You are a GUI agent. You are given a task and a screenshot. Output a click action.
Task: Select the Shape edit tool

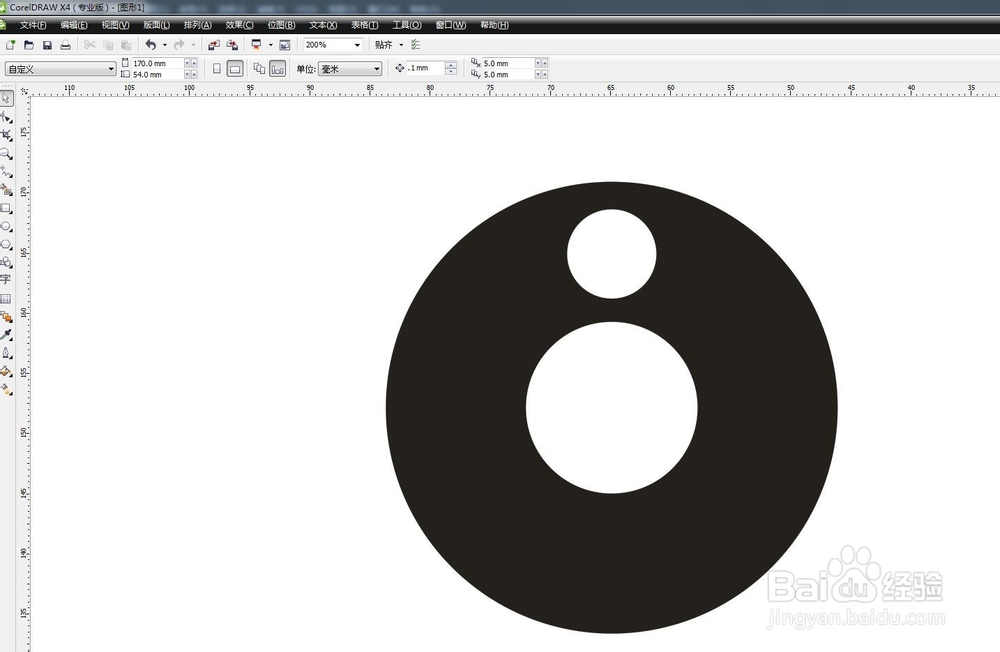(x=6, y=117)
